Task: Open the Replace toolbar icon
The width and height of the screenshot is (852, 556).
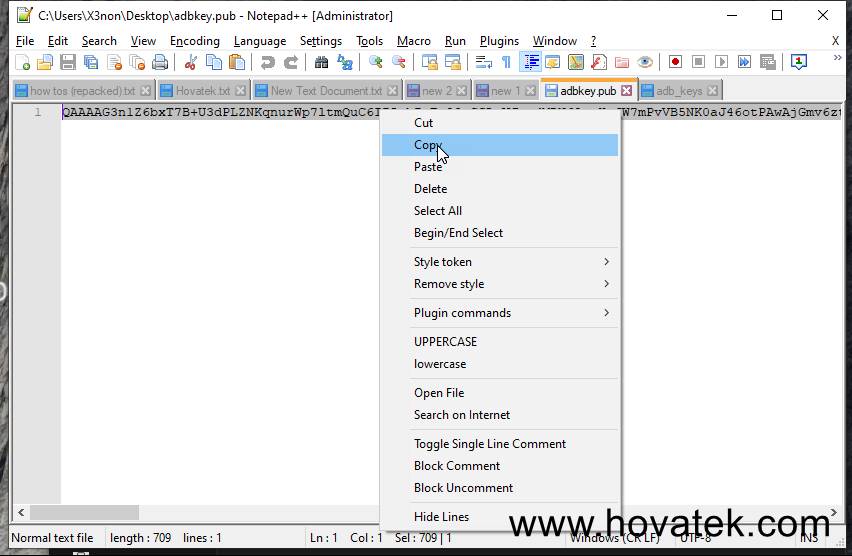Action: pos(344,63)
